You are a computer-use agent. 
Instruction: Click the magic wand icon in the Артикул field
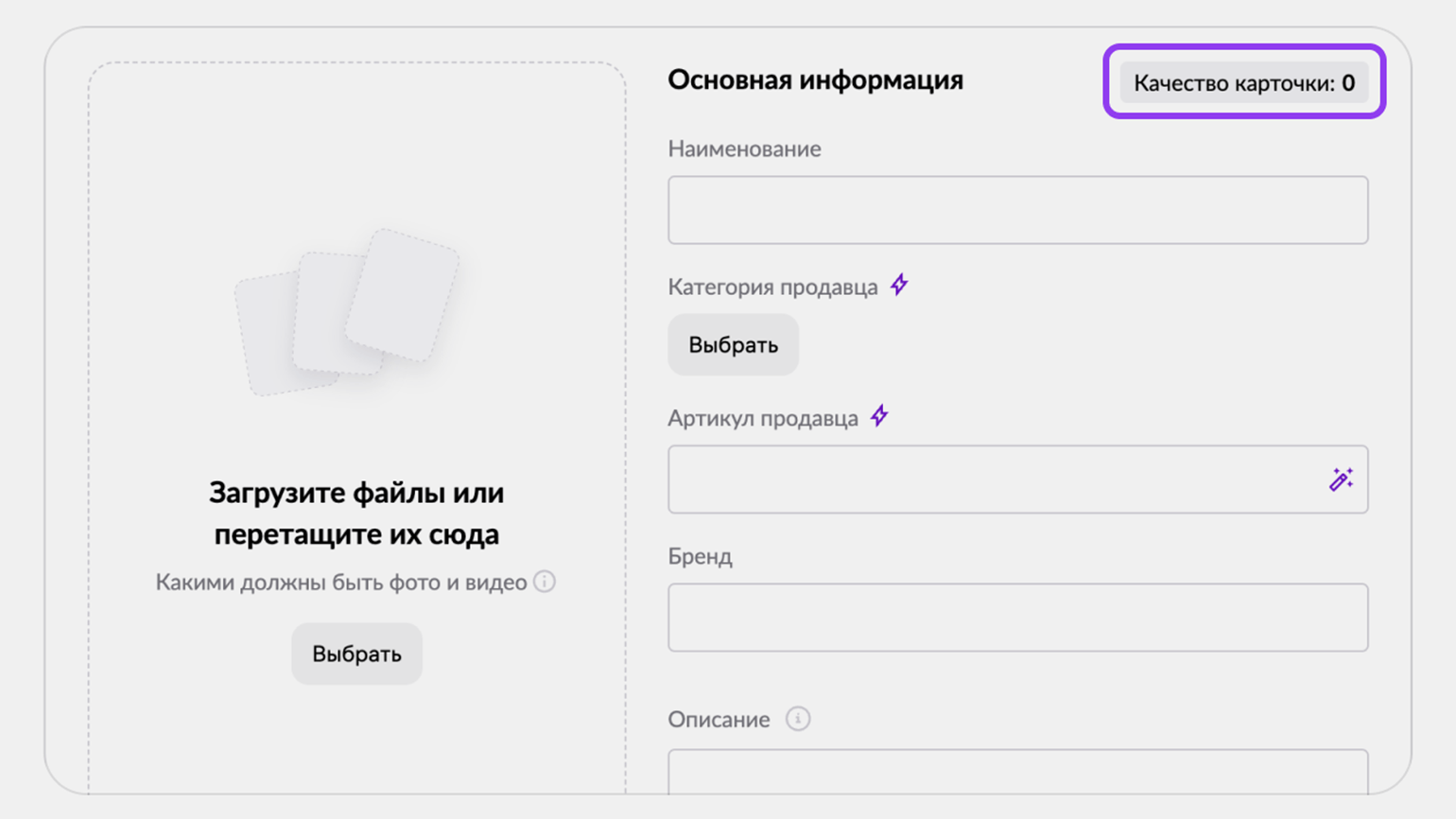pos(1341,479)
